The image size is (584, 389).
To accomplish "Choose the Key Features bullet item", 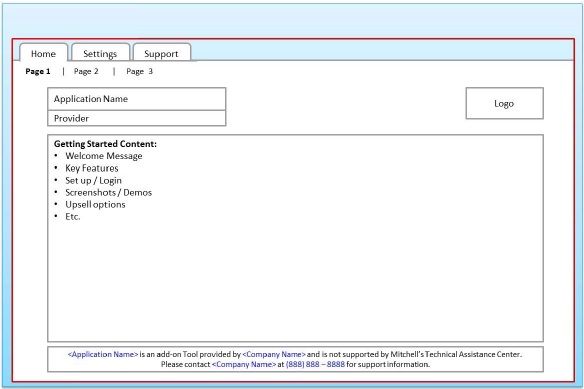I will coord(92,168).
